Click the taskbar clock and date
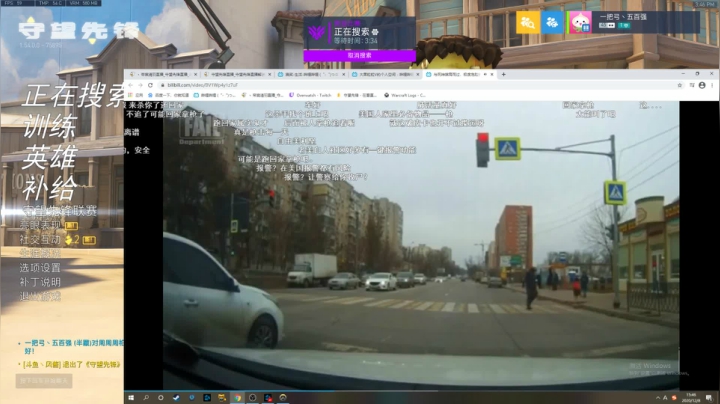This screenshot has width=720, height=404. pyautogui.click(x=691, y=398)
